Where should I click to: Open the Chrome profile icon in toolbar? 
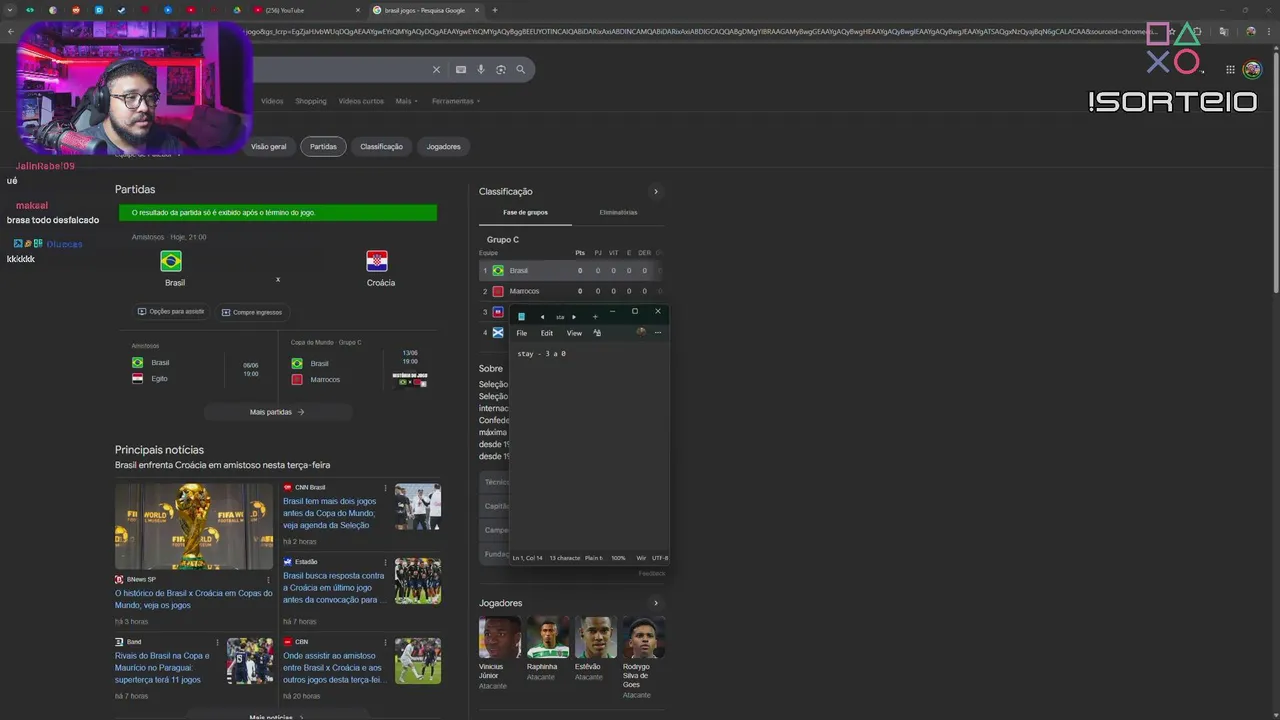(x=1251, y=31)
